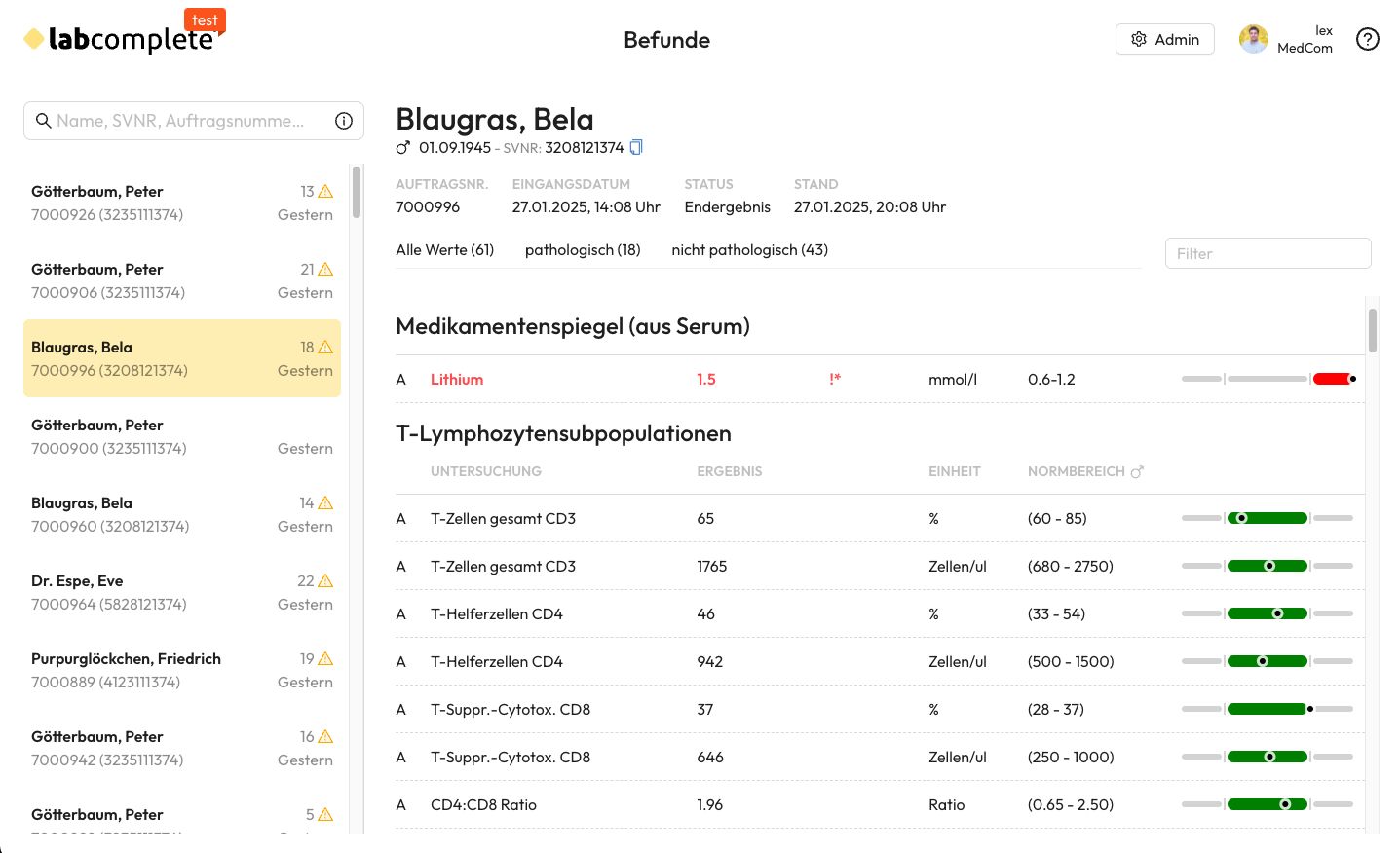This screenshot has width=1400, height=853.
Task: Click the magnifier icon in the search box
Action: pos(44,120)
